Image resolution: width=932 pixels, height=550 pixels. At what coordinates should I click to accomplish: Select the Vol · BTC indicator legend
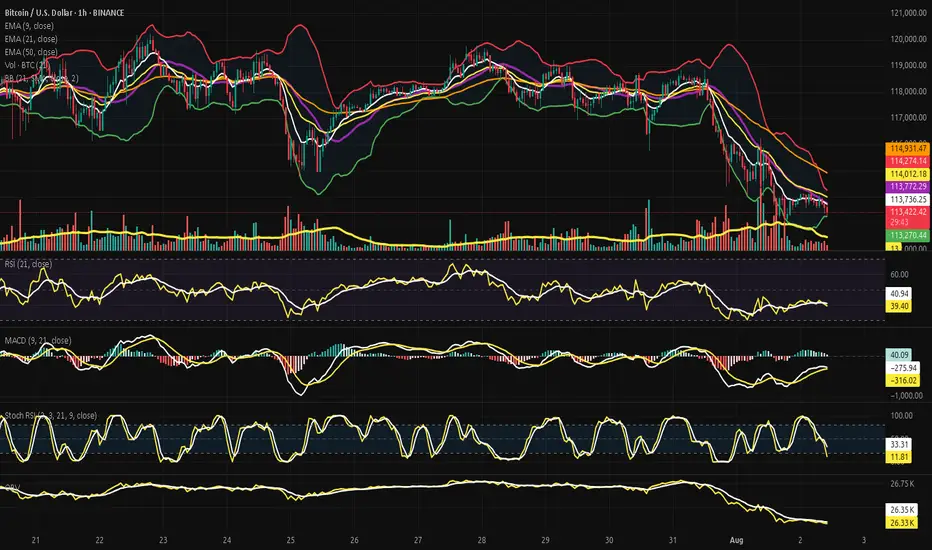27,65
